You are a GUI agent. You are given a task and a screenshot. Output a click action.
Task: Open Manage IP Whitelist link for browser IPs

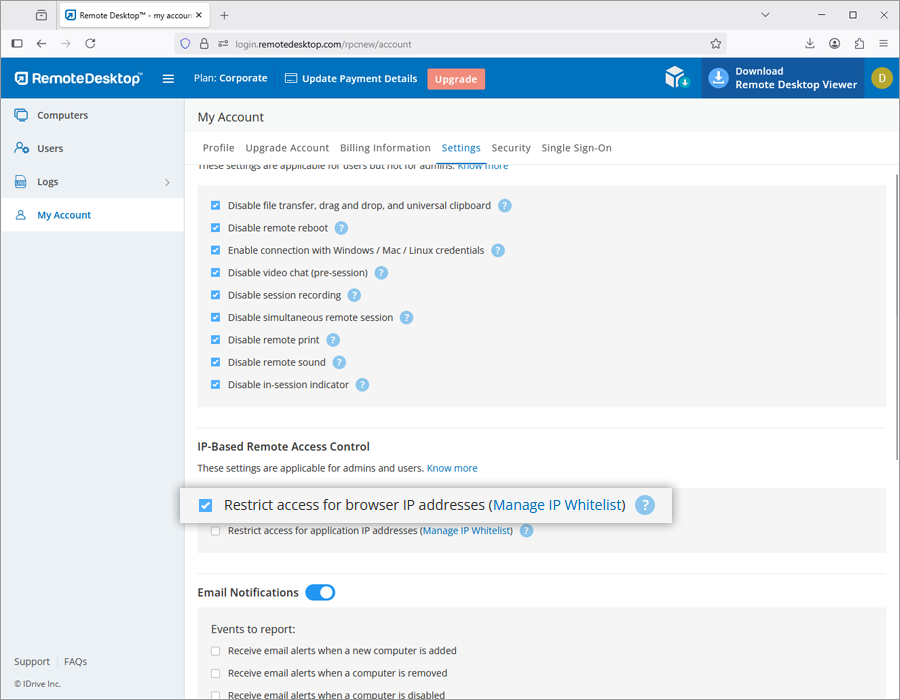tap(558, 505)
